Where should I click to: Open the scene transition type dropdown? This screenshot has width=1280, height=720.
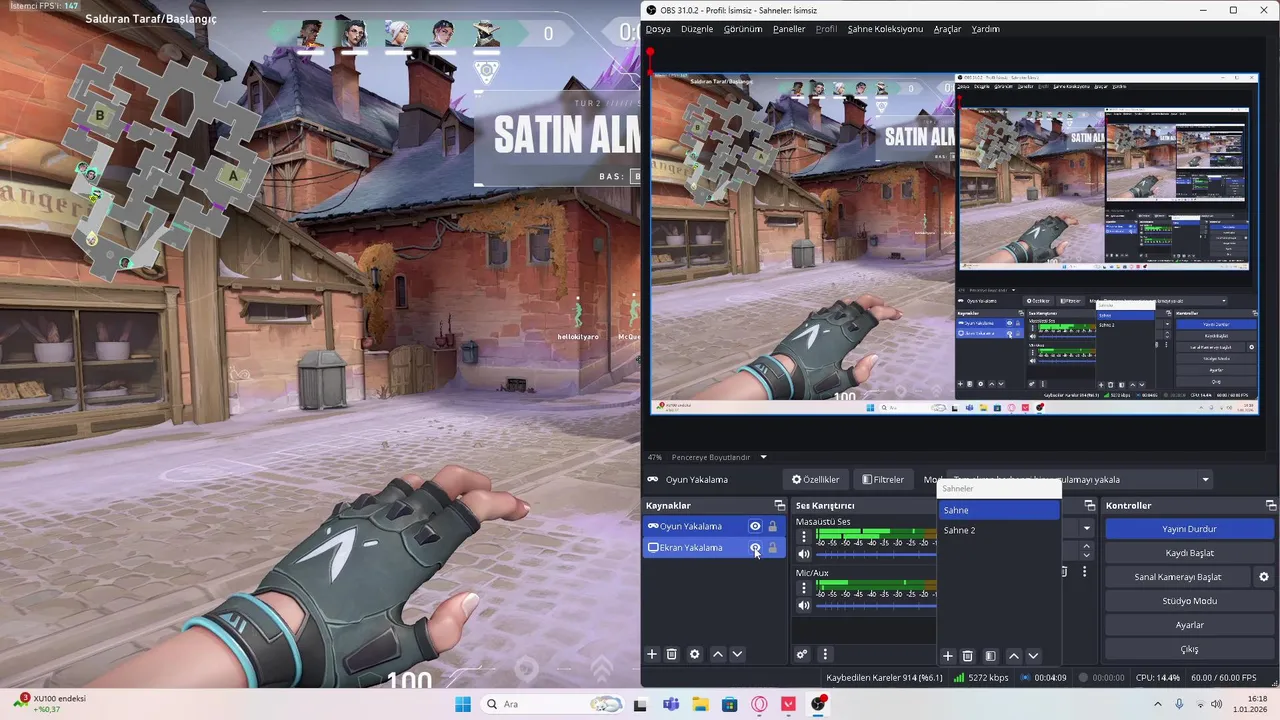point(1086,528)
